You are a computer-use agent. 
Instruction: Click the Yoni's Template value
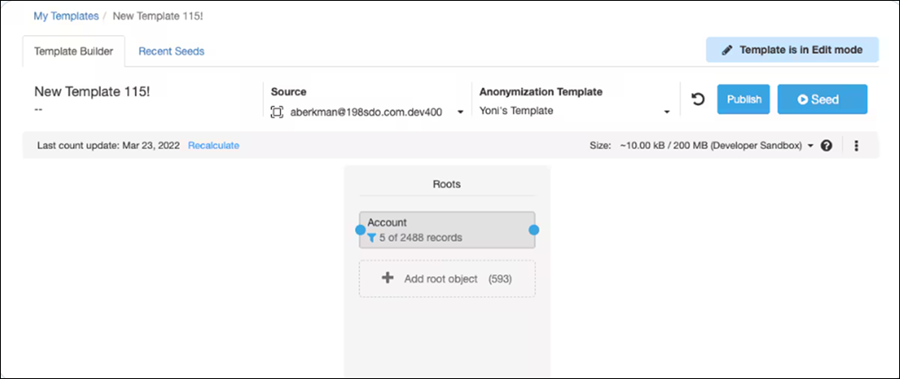pos(517,111)
